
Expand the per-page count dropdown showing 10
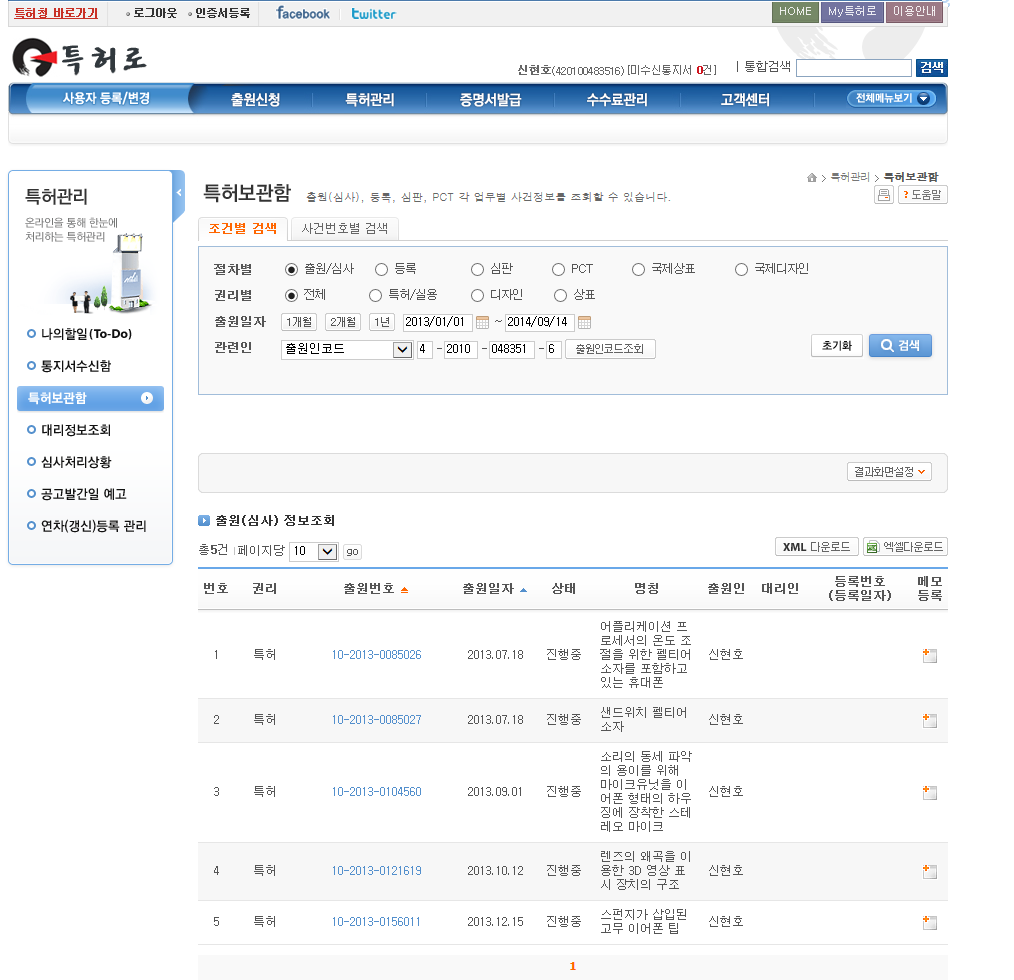tap(327, 551)
